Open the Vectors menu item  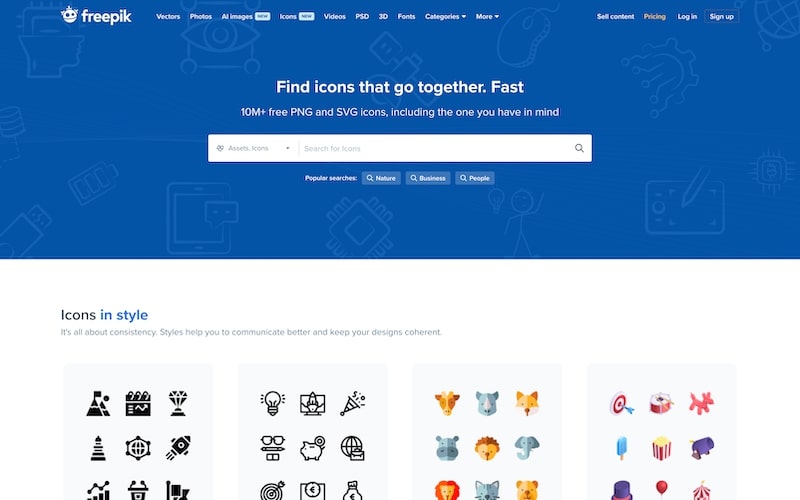click(x=168, y=16)
